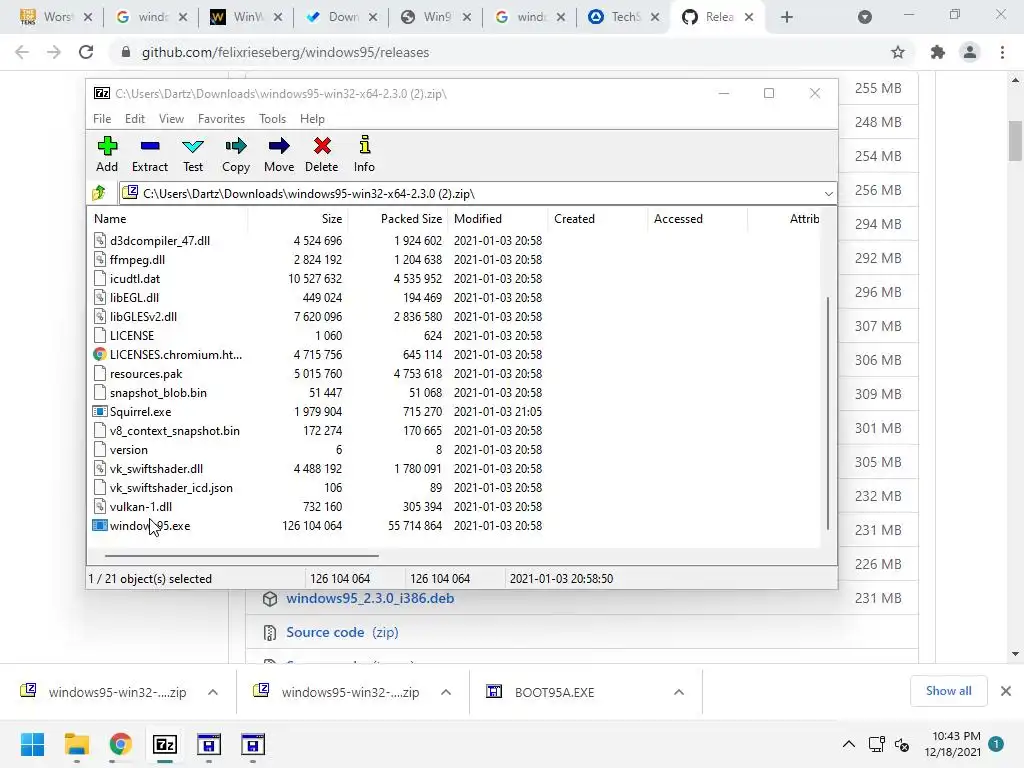Reload the GitHub releases page
The image size is (1024, 768).
pyautogui.click(x=86, y=52)
